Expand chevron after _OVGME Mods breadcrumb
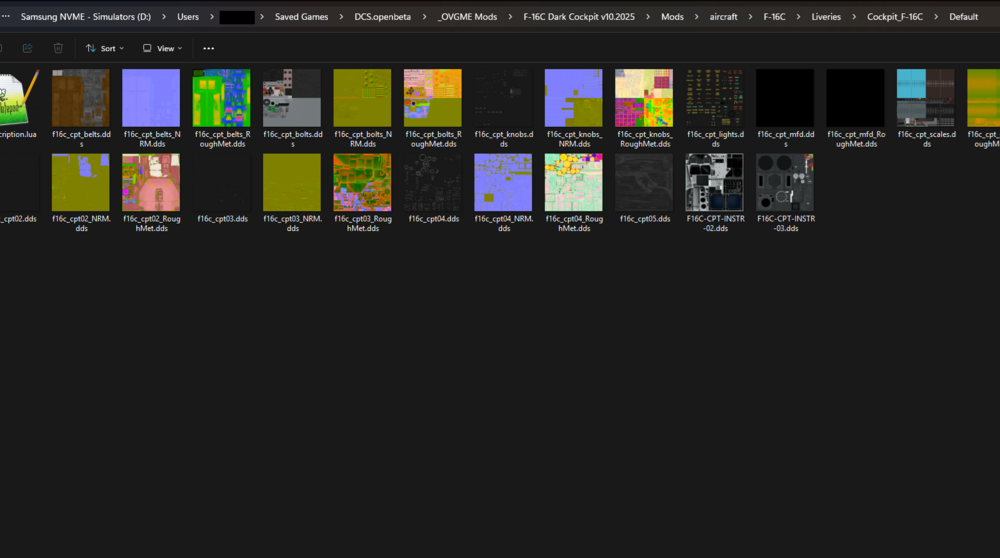 (510, 17)
